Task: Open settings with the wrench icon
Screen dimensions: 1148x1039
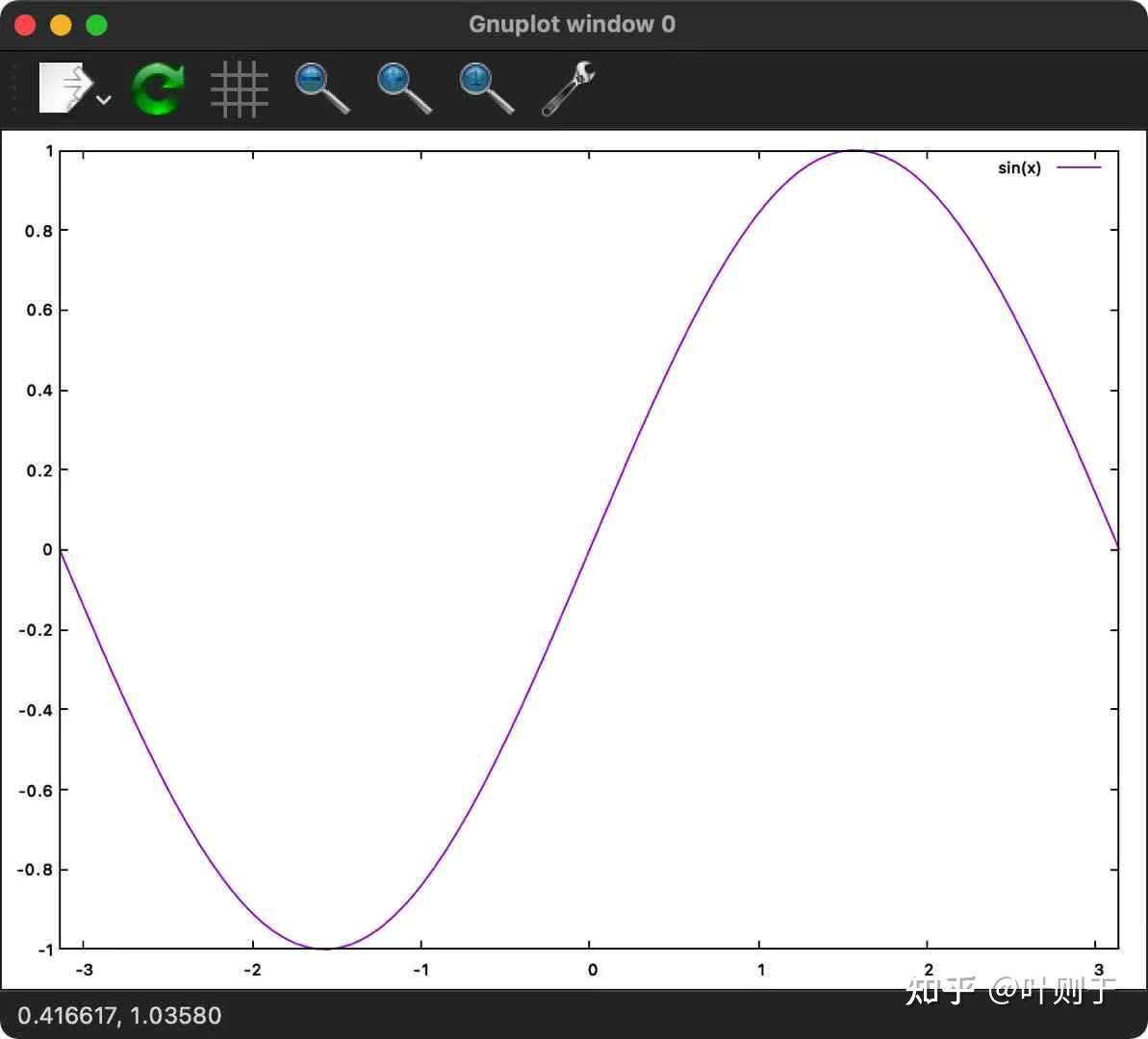Action: tap(568, 89)
